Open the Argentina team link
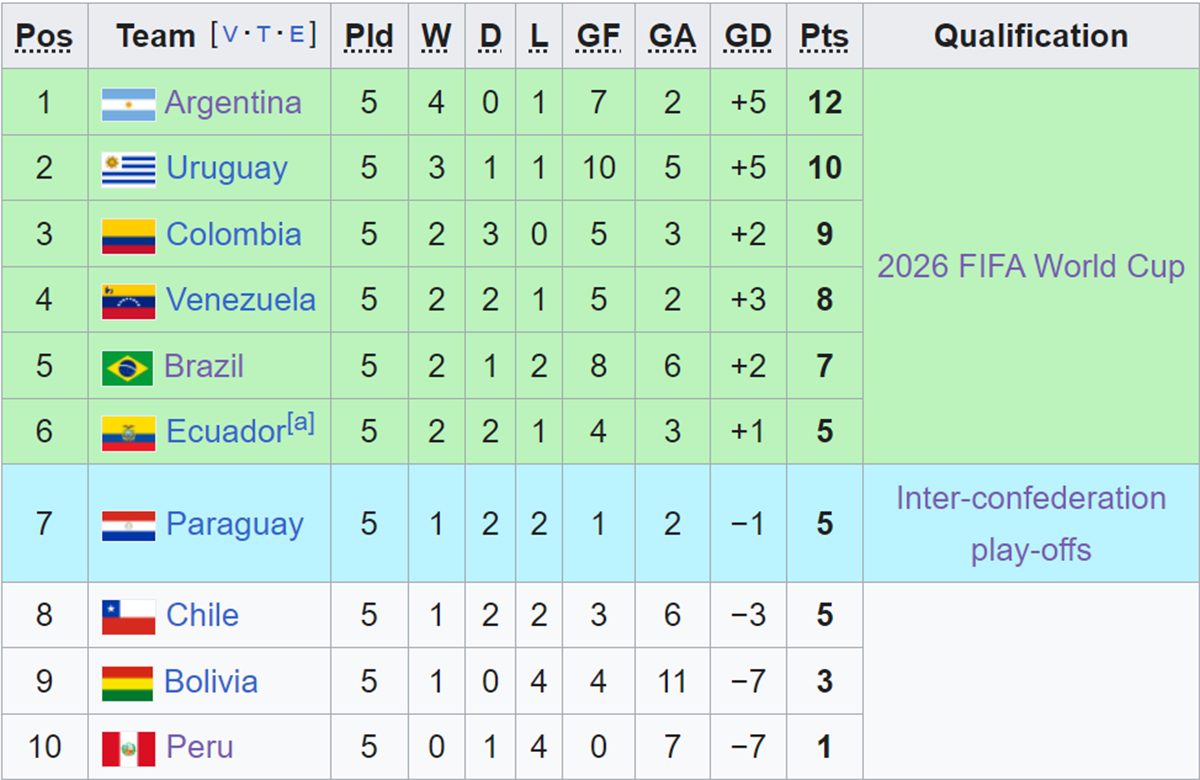 pos(233,103)
